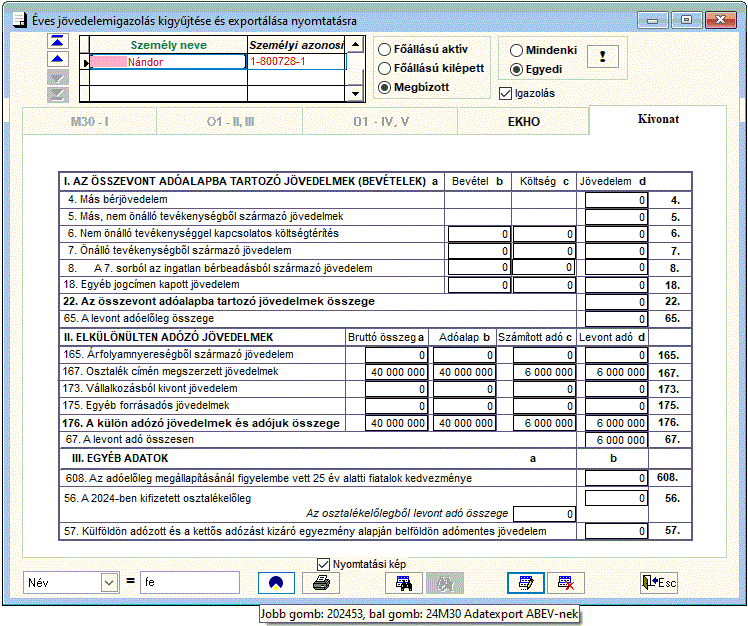Screen dimensions: 748x626
Task: Open the Név field dropdown
Action: pyautogui.click(x=109, y=583)
